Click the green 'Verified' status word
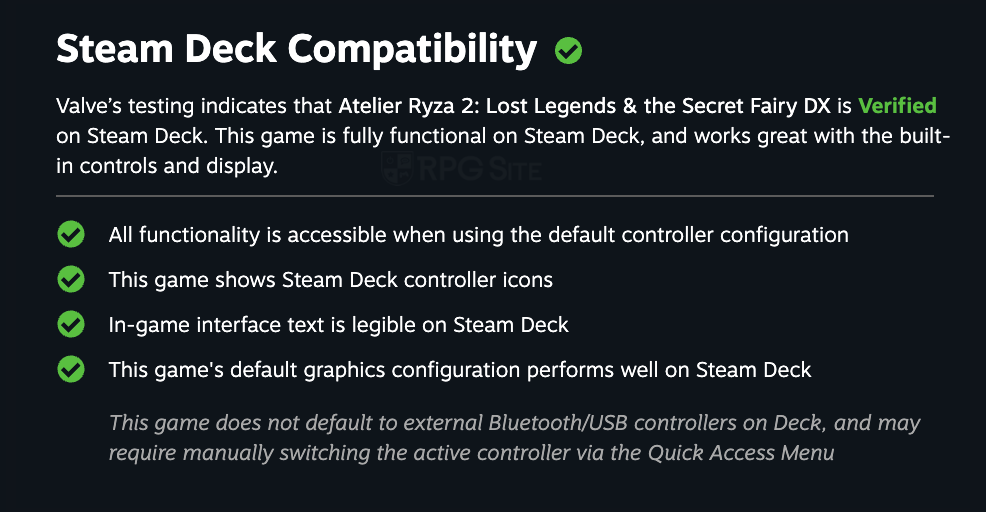Viewport: 986px width, 512px height. [897, 106]
